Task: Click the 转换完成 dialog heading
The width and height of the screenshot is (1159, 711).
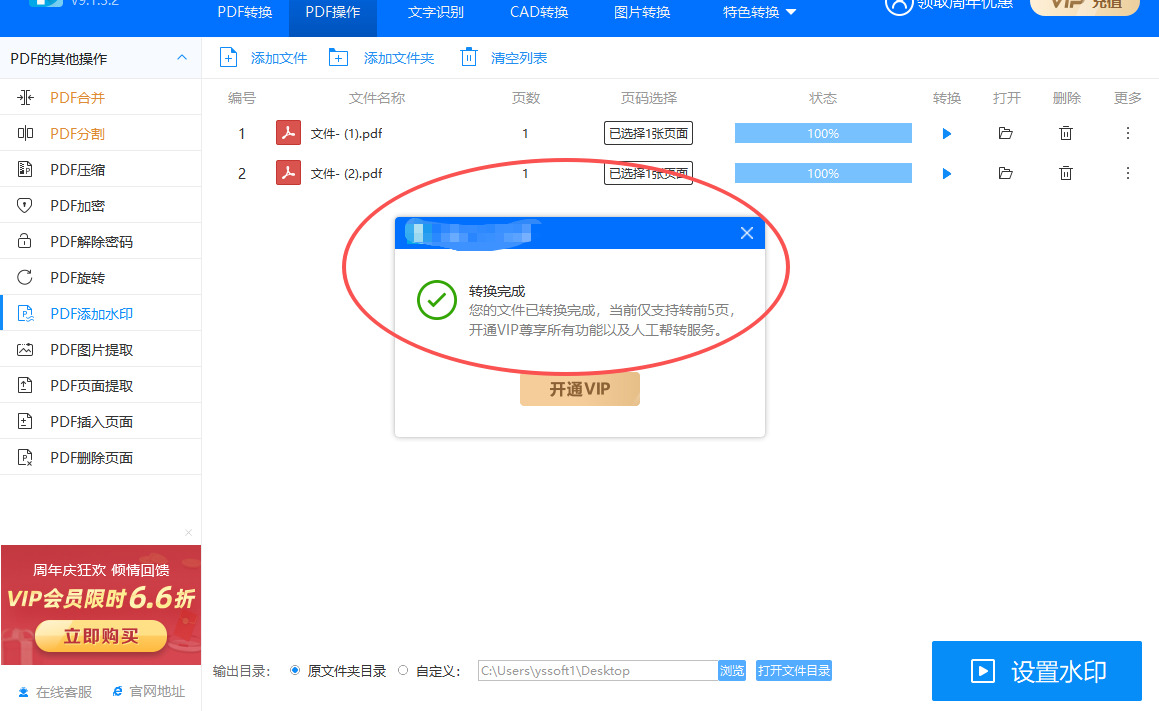Action: pos(497,291)
